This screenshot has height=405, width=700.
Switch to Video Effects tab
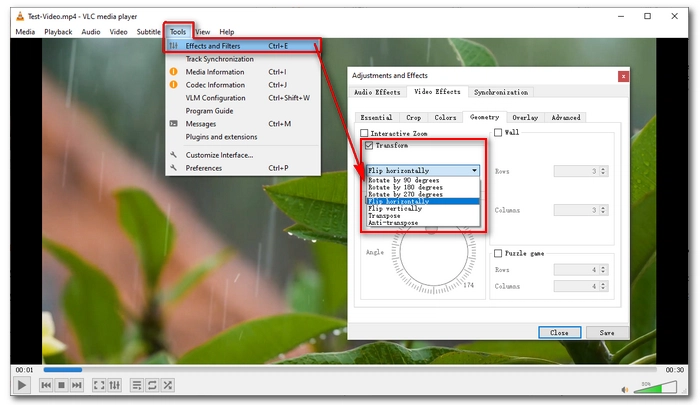coord(437,92)
